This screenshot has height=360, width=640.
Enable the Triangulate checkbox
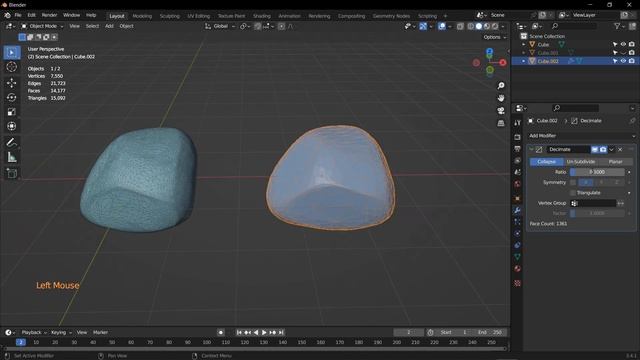point(573,193)
